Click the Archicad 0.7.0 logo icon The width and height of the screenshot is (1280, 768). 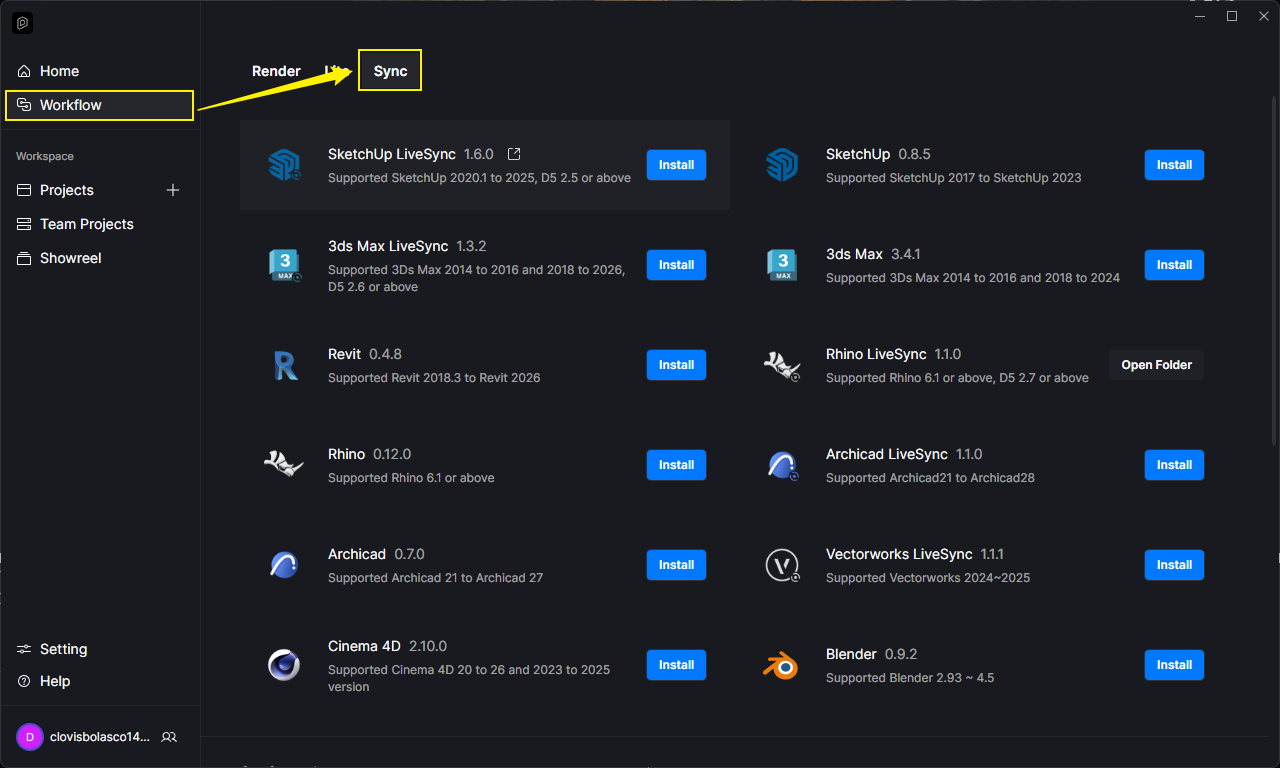[284, 565]
